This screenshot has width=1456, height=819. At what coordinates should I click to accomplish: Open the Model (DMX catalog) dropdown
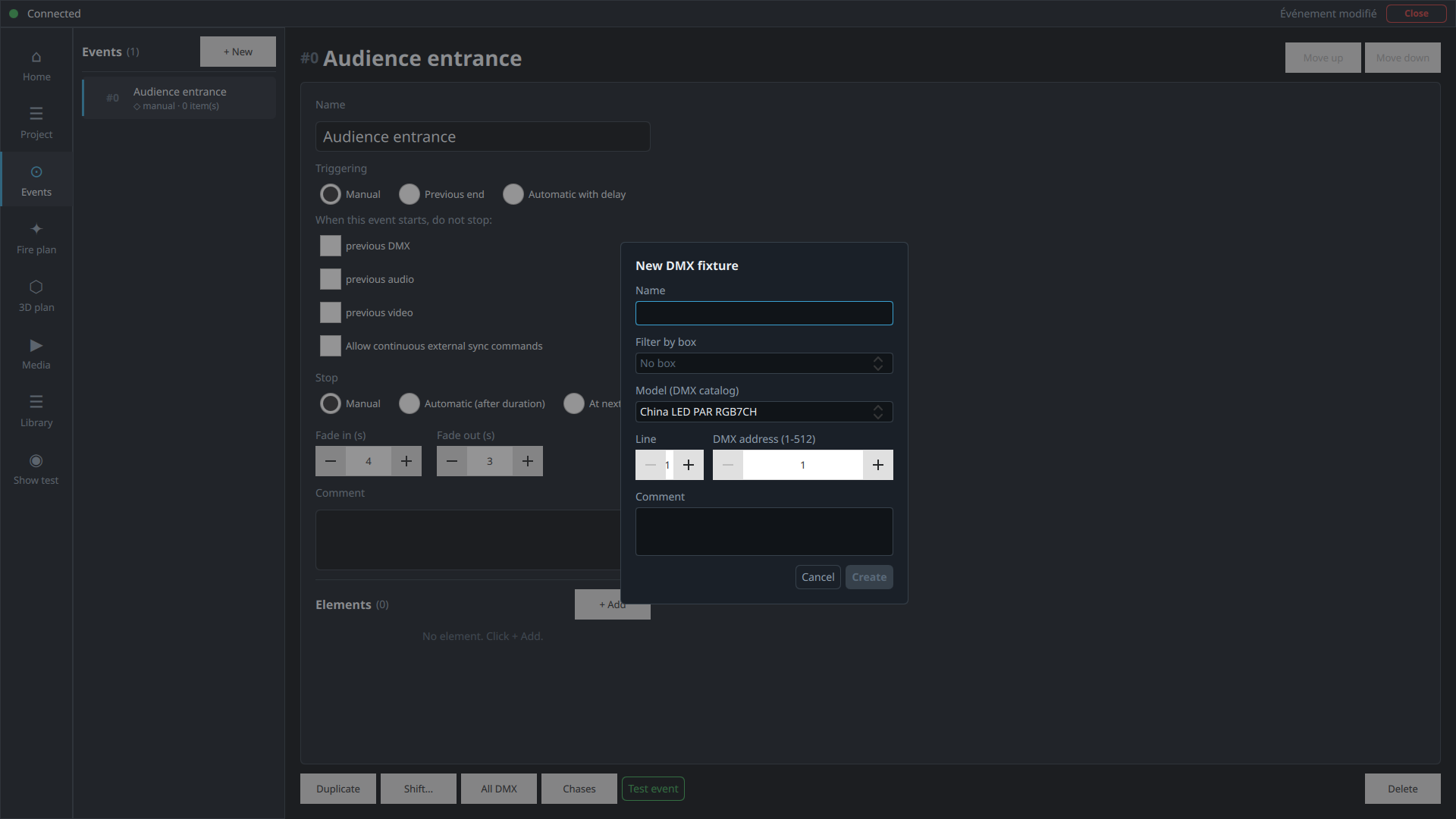(x=764, y=412)
